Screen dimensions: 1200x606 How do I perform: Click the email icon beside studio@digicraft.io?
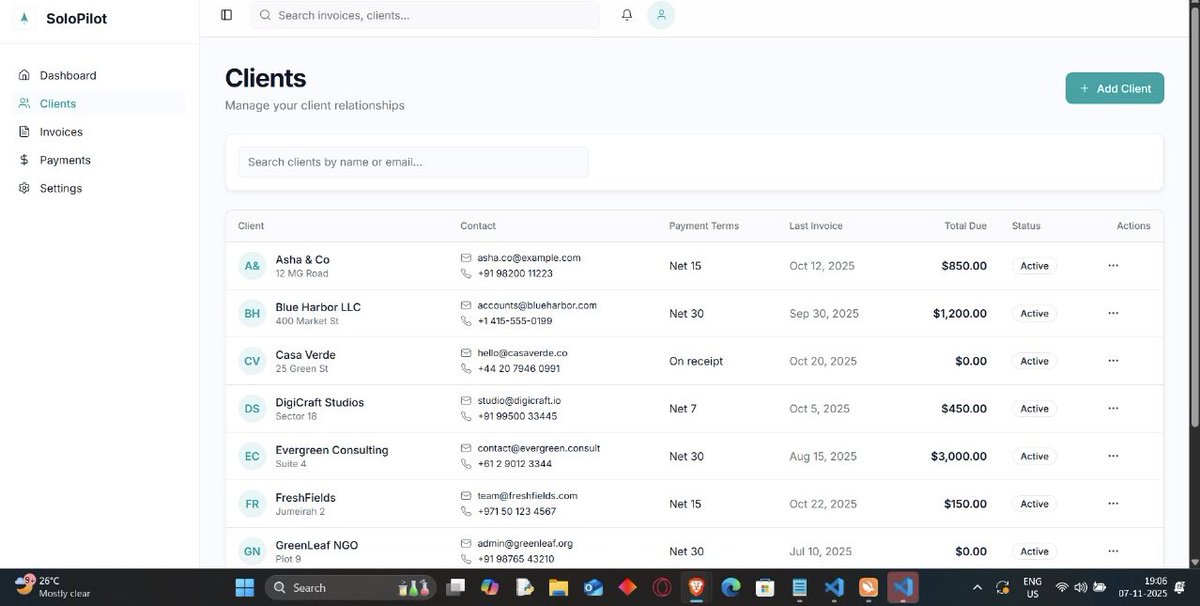[466, 400]
